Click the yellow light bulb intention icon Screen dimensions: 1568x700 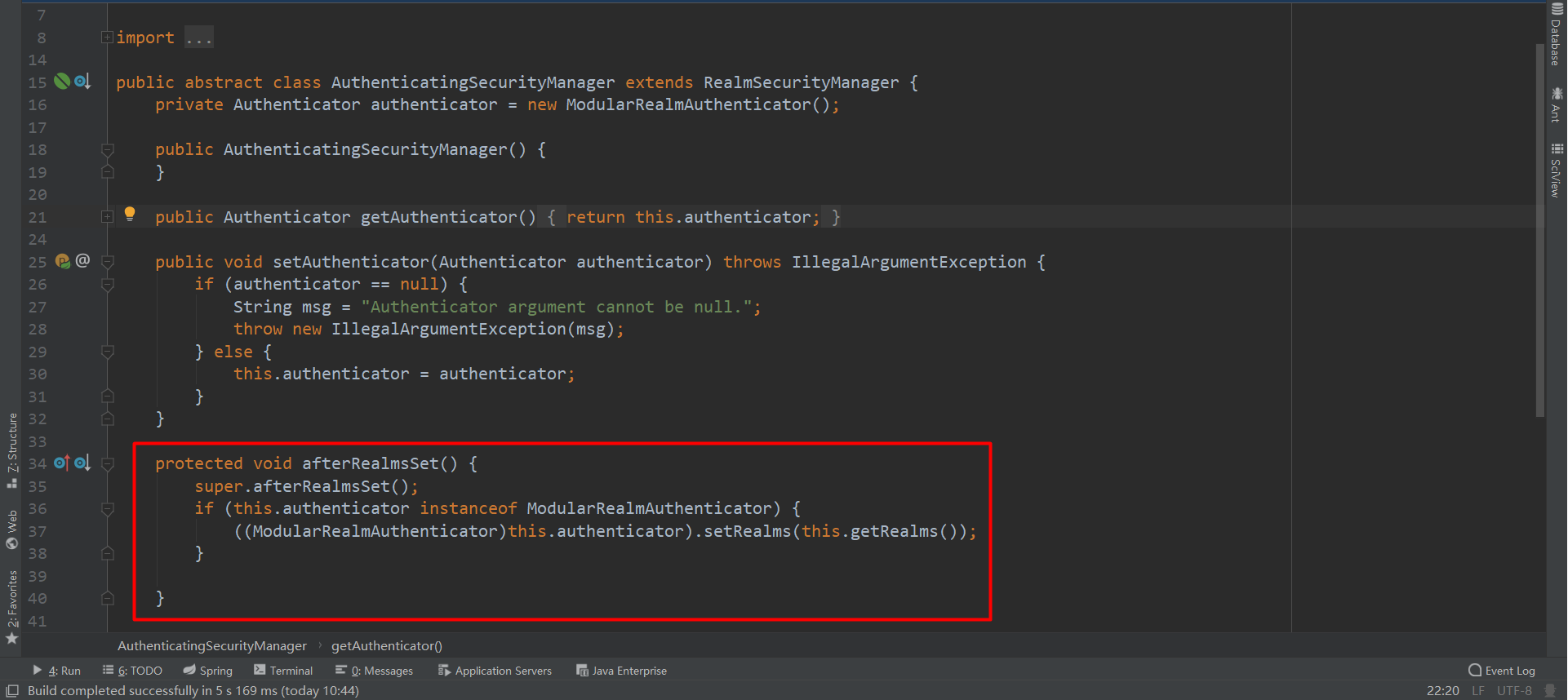point(129,215)
